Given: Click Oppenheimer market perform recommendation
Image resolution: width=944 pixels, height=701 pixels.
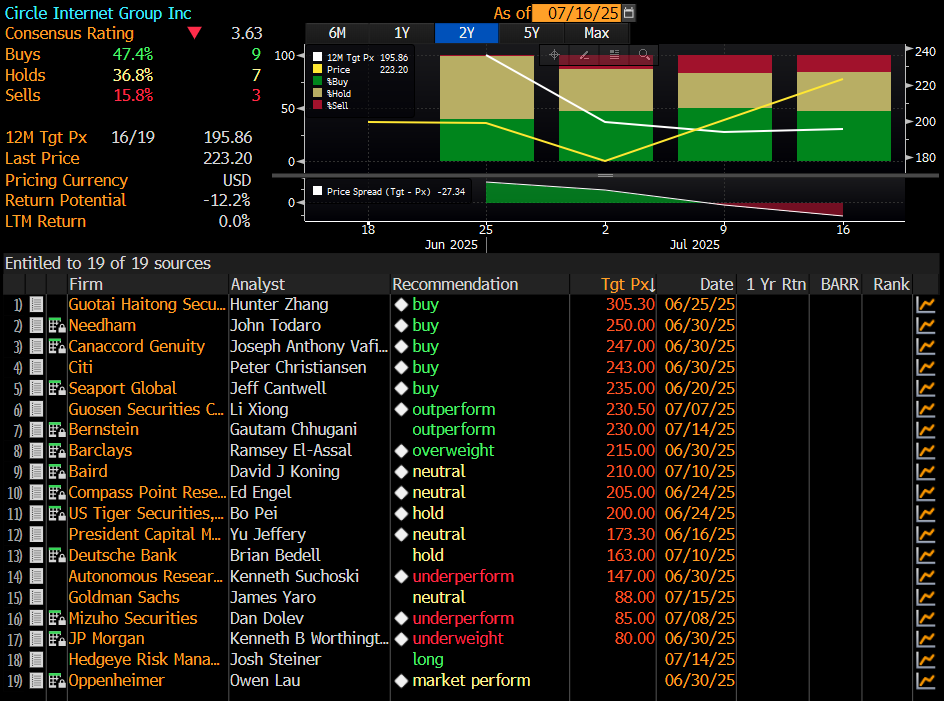Looking at the screenshot, I should point(471,681).
